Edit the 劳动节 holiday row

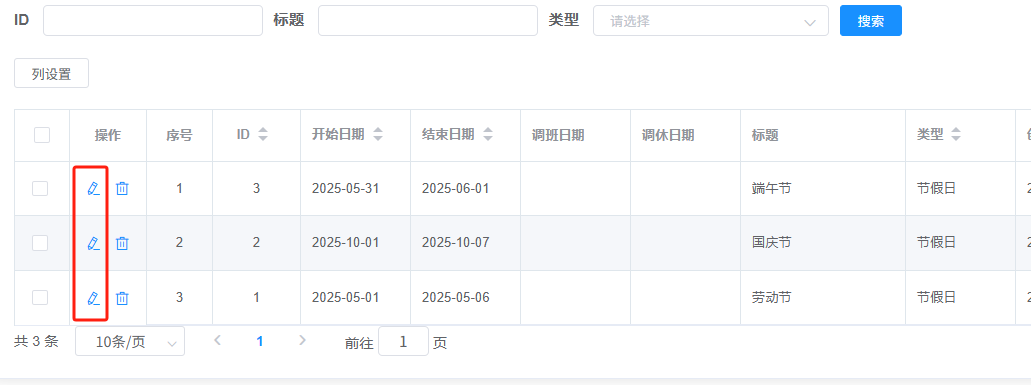point(93,298)
